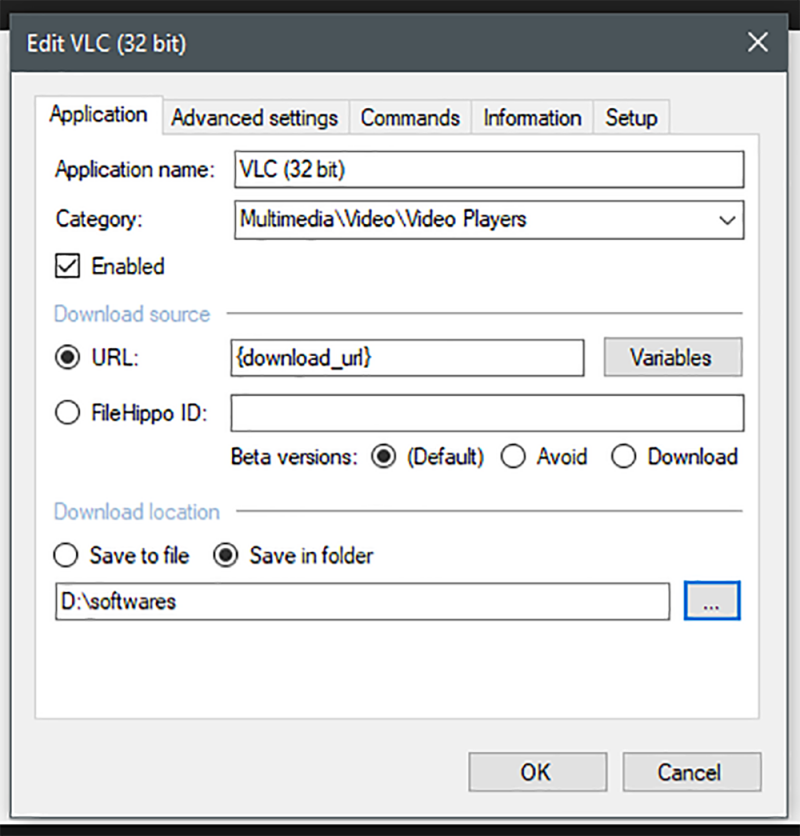Open the Advanced settings tab
800x836 pixels.
click(254, 118)
